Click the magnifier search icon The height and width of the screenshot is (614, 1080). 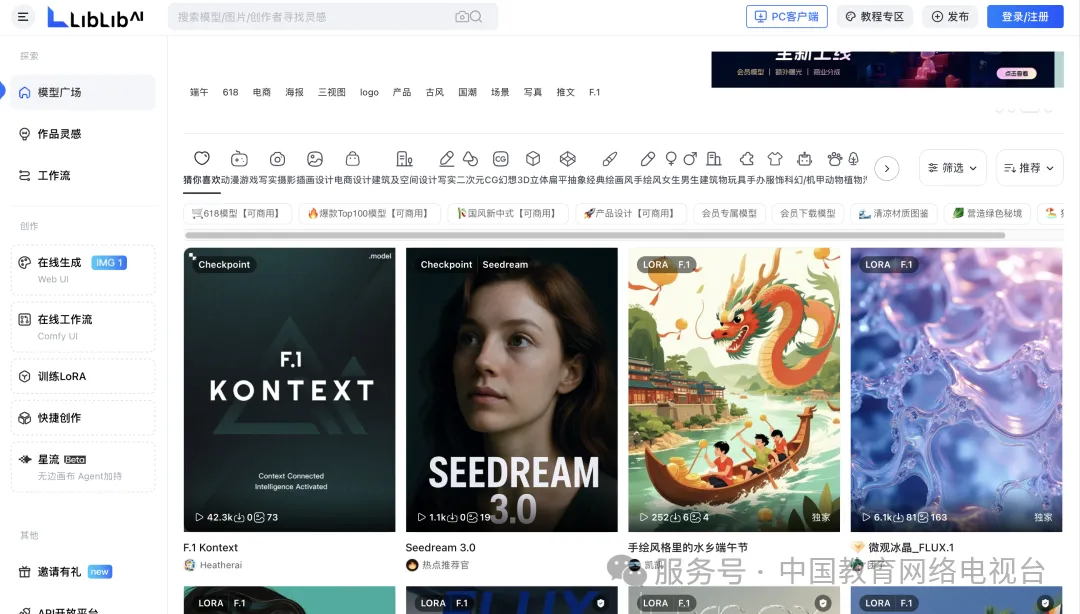point(476,17)
